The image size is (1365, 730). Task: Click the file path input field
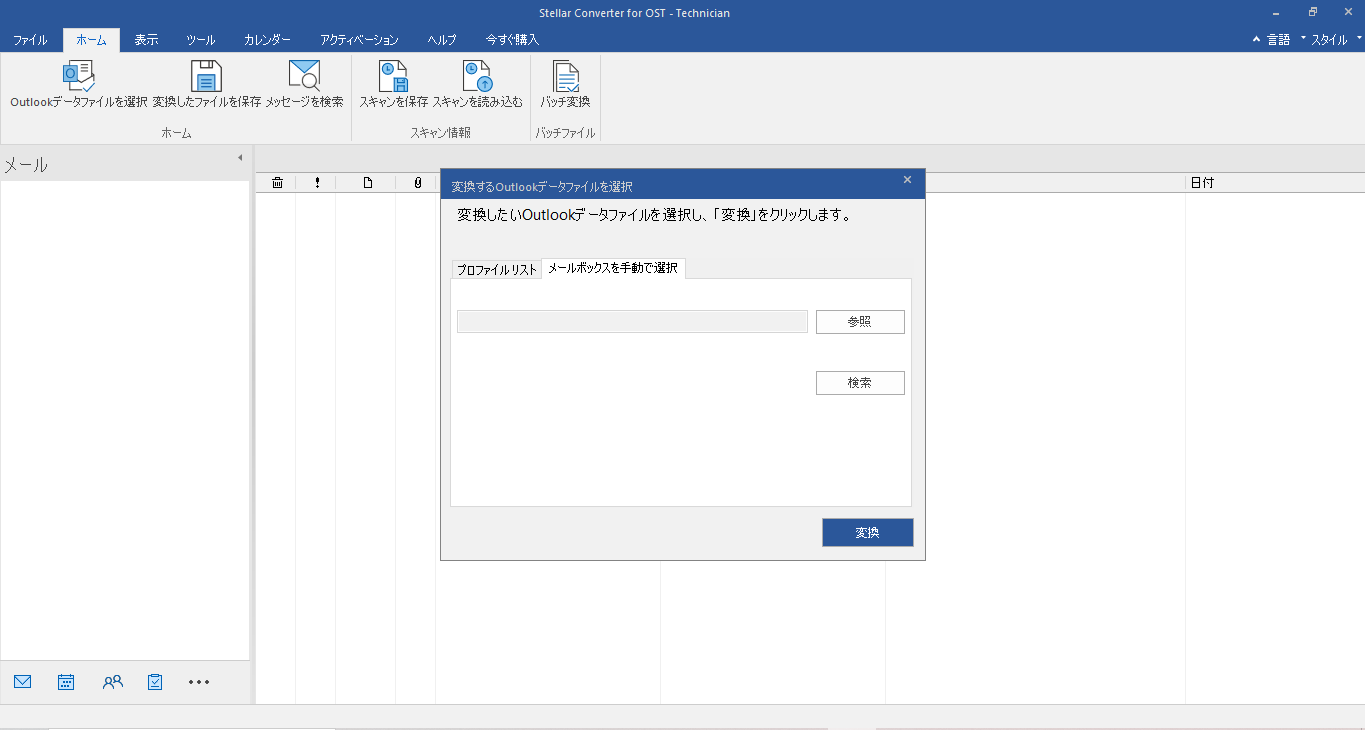click(632, 321)
